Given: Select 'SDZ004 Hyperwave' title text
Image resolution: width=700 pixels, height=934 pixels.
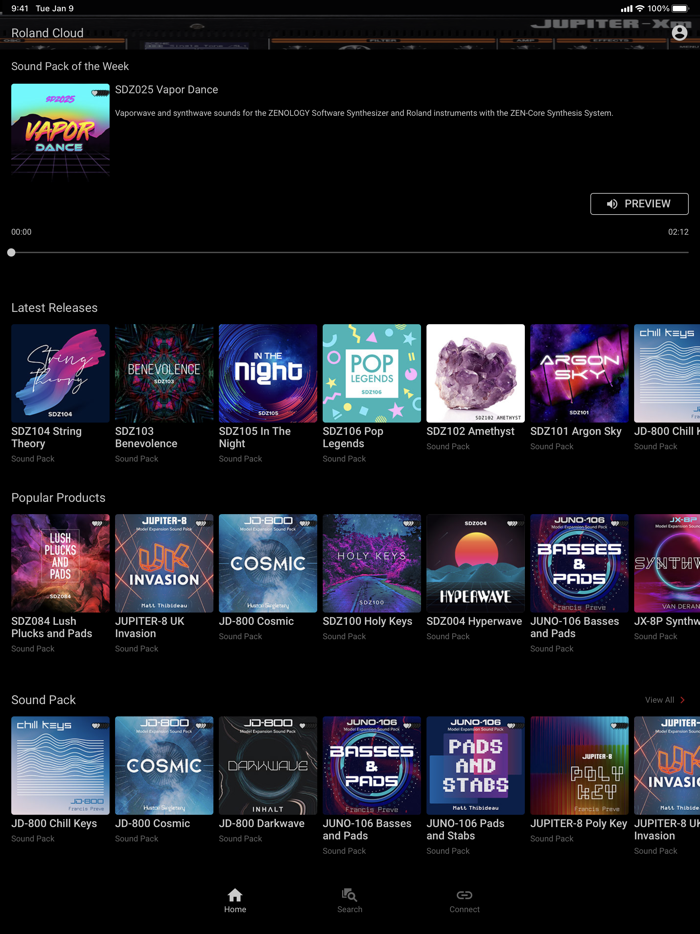Looking at the screenshot, I should [474, 621].
